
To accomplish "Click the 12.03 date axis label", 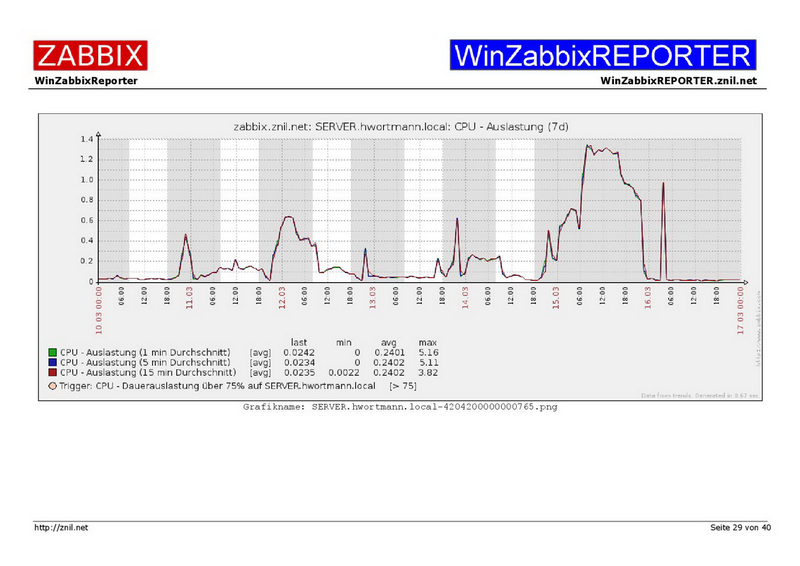I will [282, 298].
